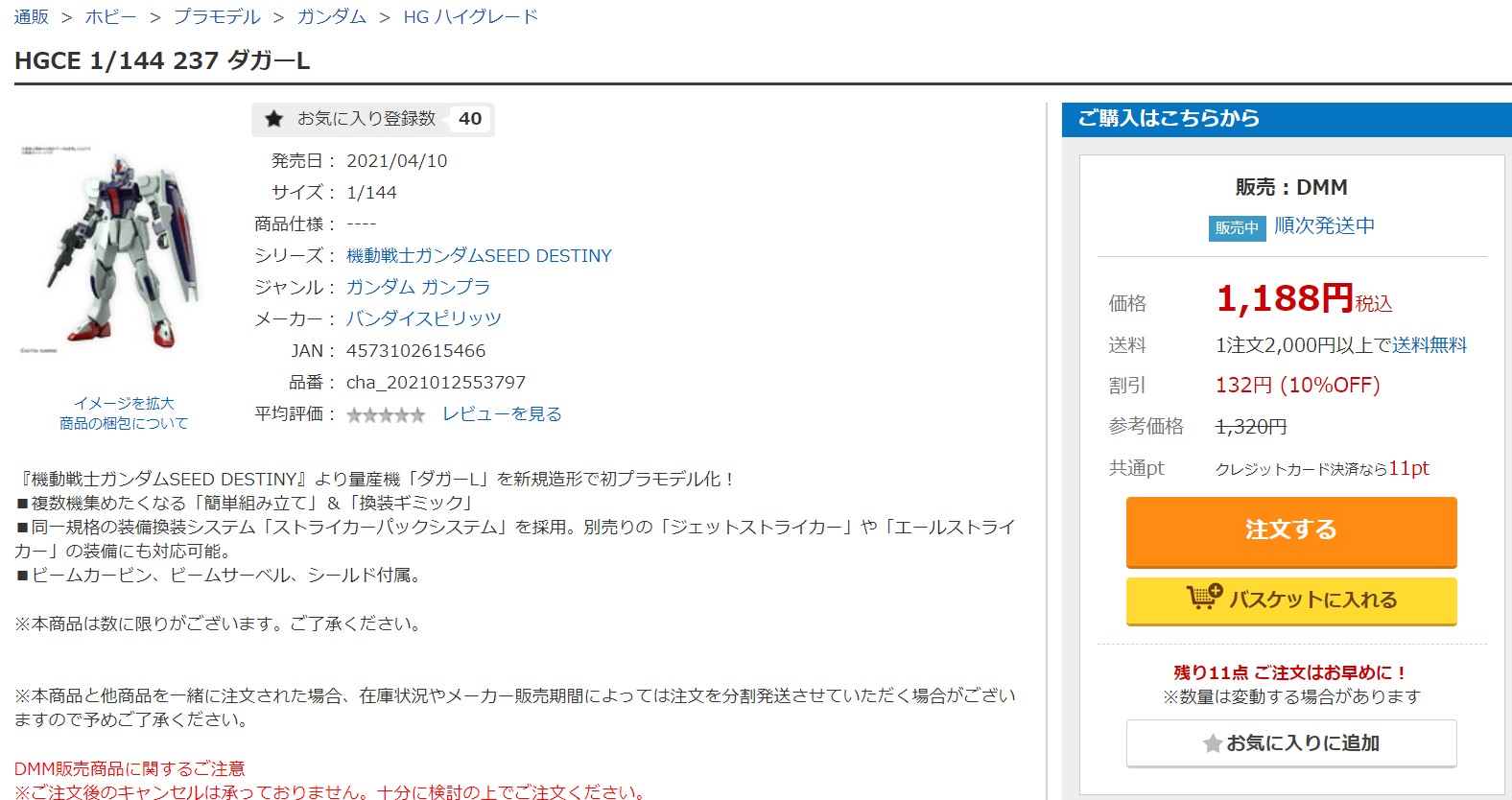Click the ガンプラ genre link

[x=456, y=288]
